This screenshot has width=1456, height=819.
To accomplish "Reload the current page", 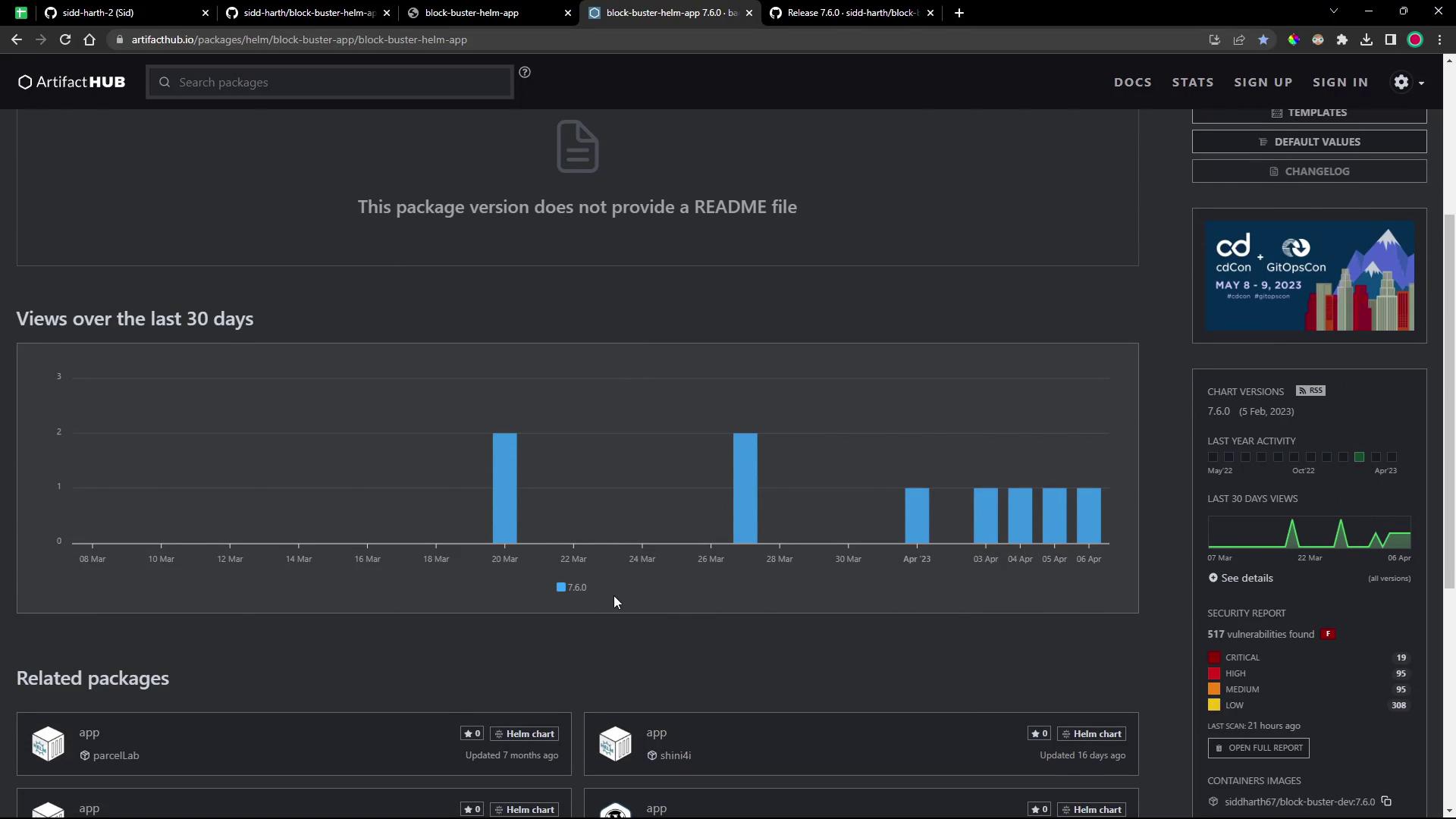I will pyautogui.click(x=65, y=39).
